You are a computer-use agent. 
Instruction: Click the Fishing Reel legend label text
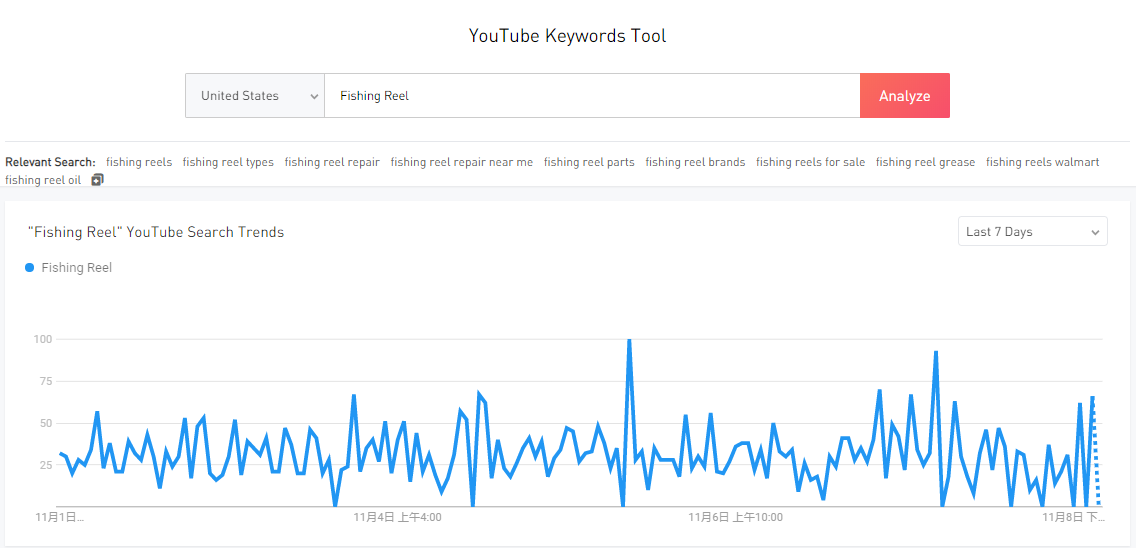77,267
